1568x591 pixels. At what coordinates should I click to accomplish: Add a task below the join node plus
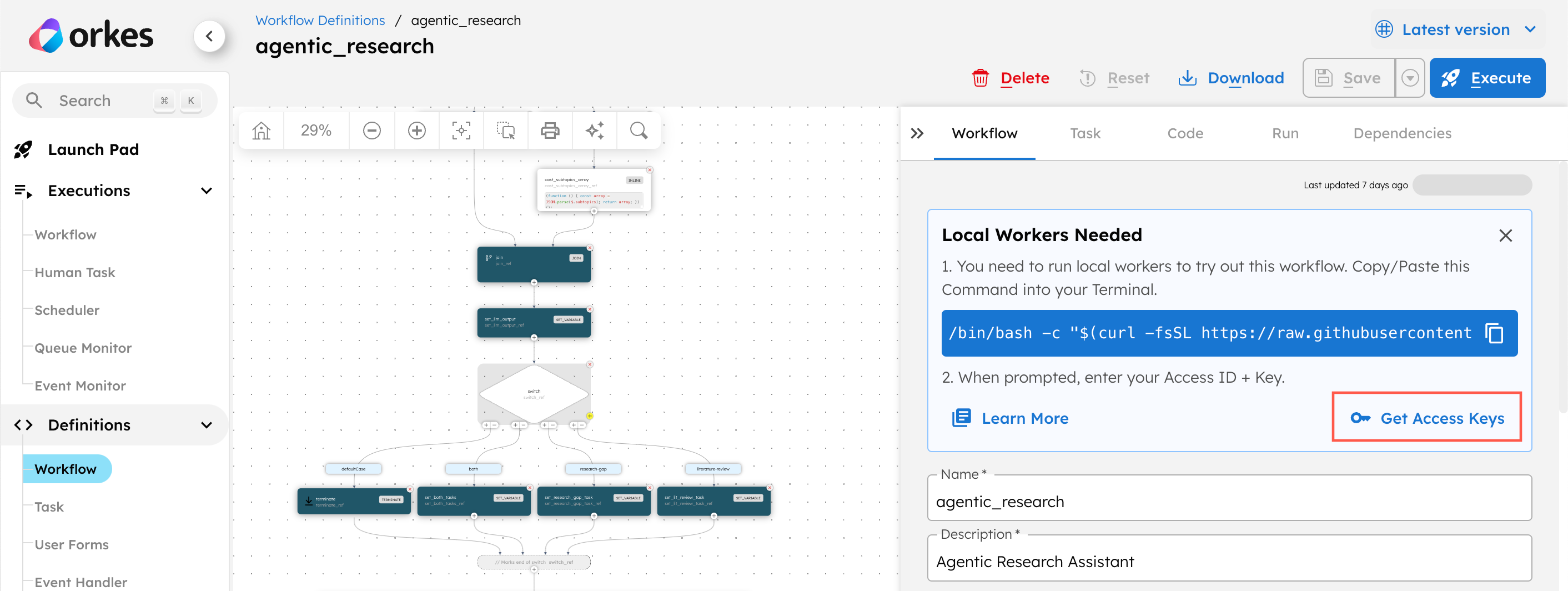[534, 282]
